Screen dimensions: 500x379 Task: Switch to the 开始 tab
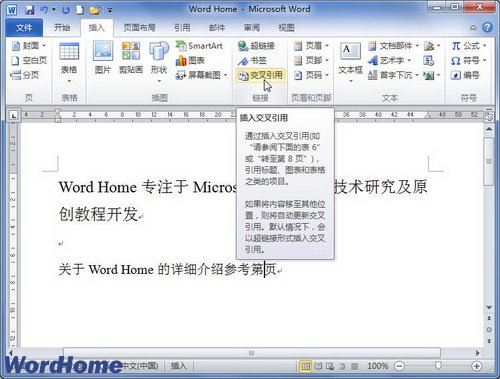[62, 28]
